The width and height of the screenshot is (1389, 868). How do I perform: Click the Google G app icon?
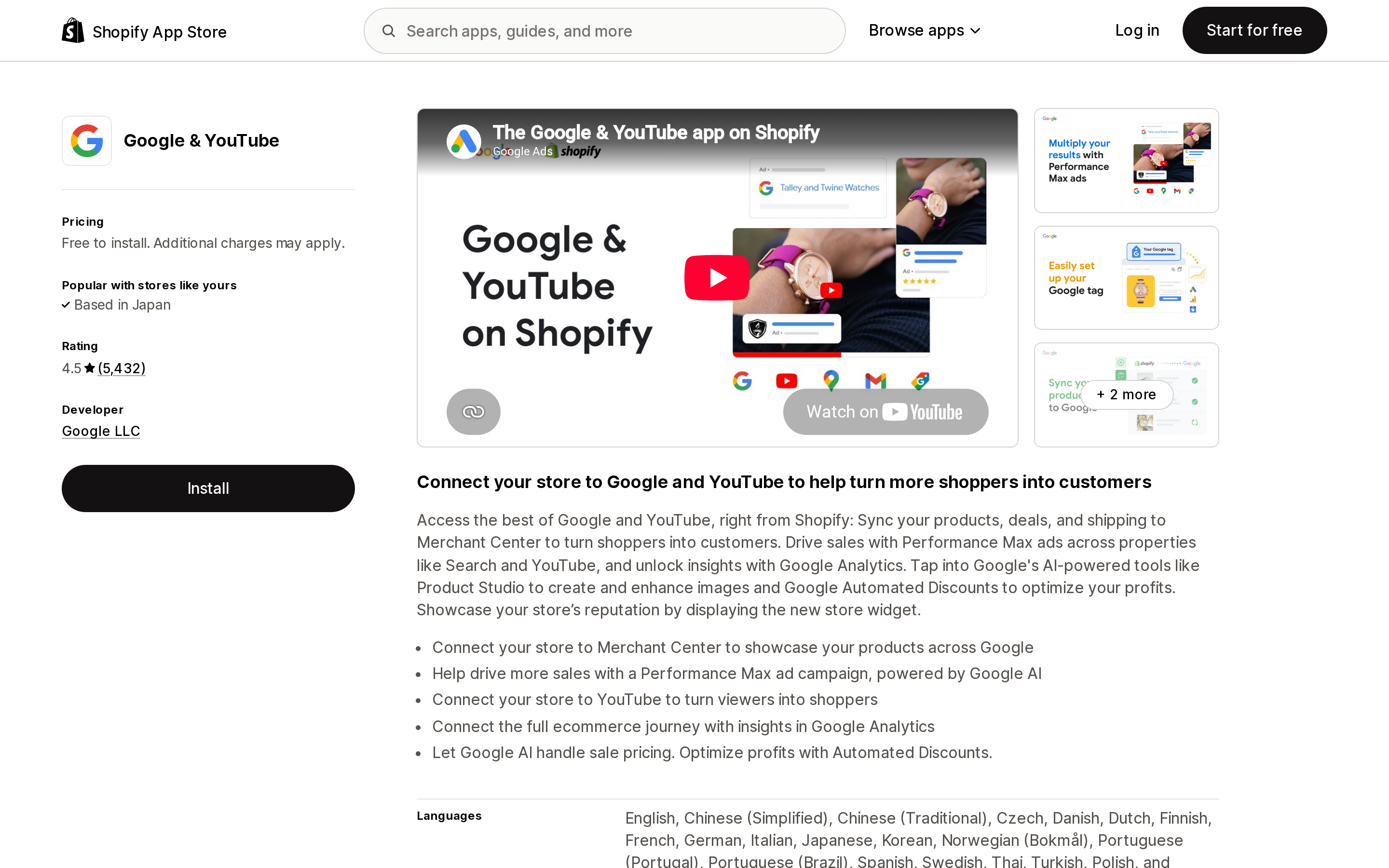tap(87, 141)
